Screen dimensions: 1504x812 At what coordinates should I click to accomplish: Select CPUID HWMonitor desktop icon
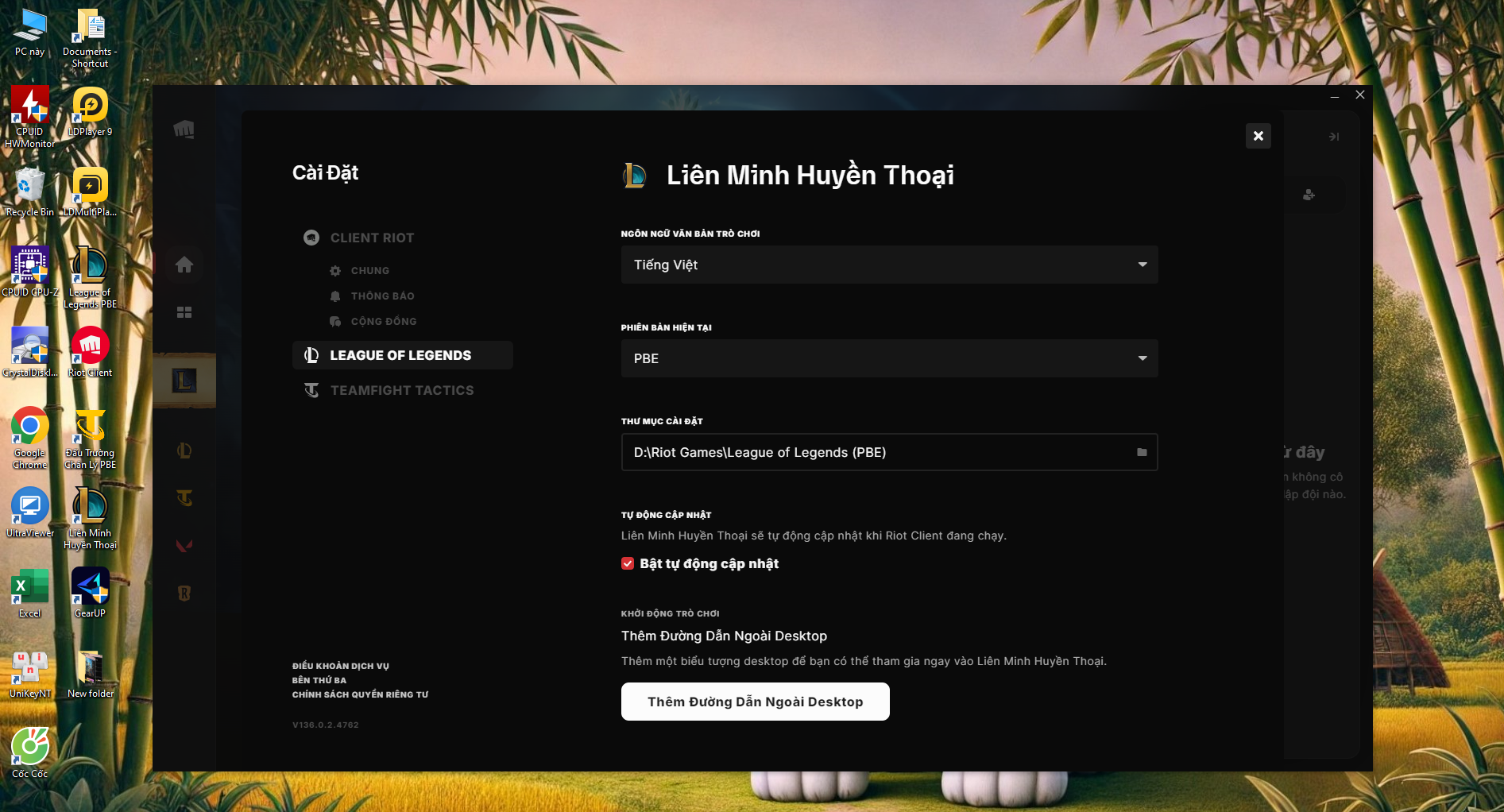click(x=30, y=117)
